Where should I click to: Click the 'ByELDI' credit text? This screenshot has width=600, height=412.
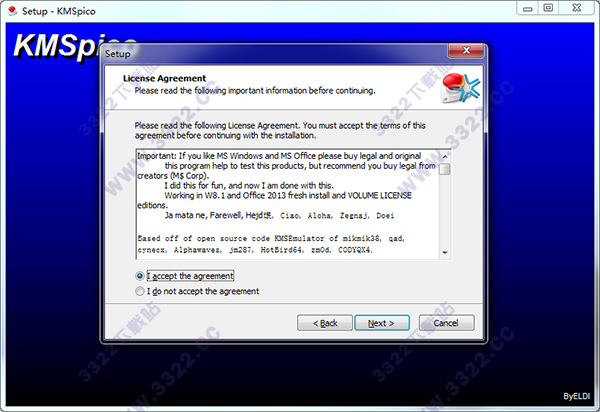click(576, 396)
